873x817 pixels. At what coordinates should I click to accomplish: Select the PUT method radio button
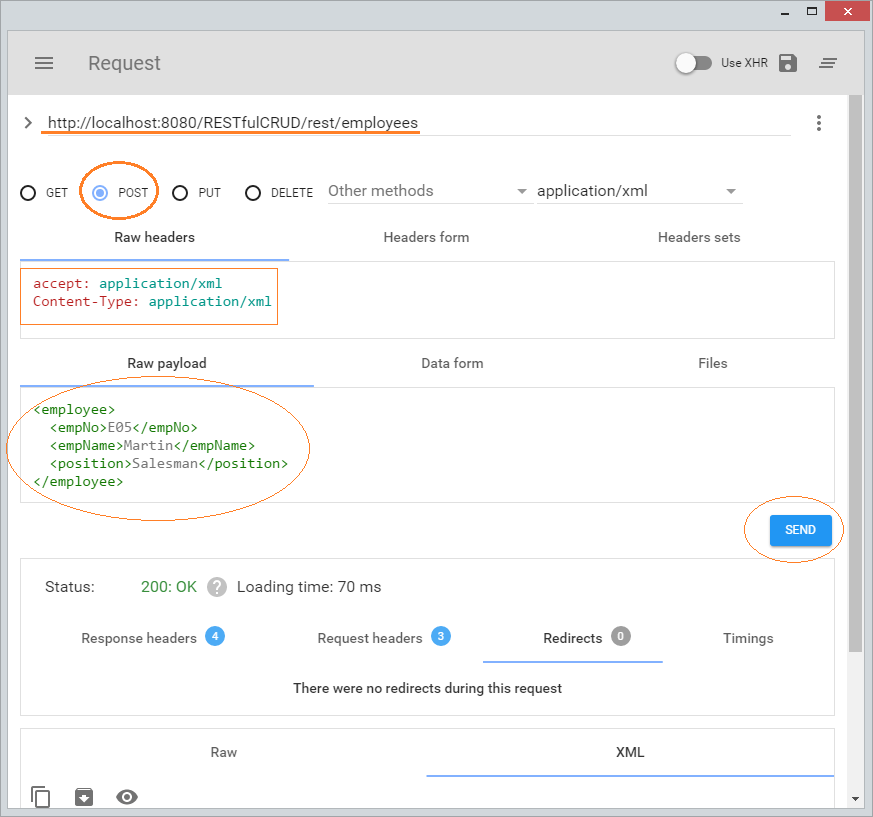point(180,193)
